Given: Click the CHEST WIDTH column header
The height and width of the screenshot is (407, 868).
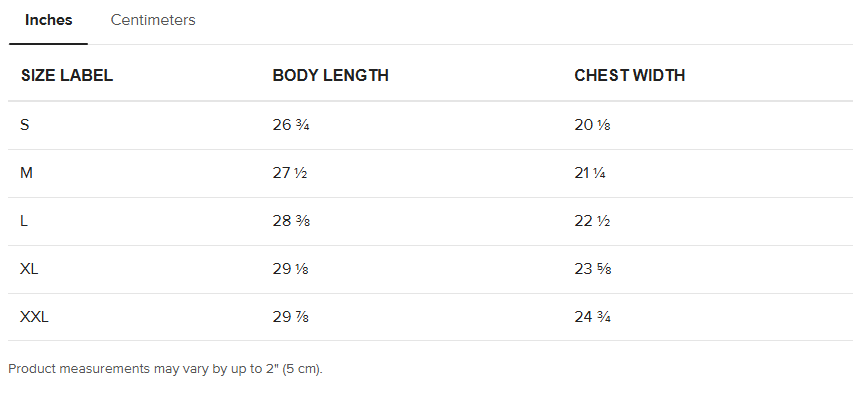Looking at the screenshot, I should tap(629, 76).
